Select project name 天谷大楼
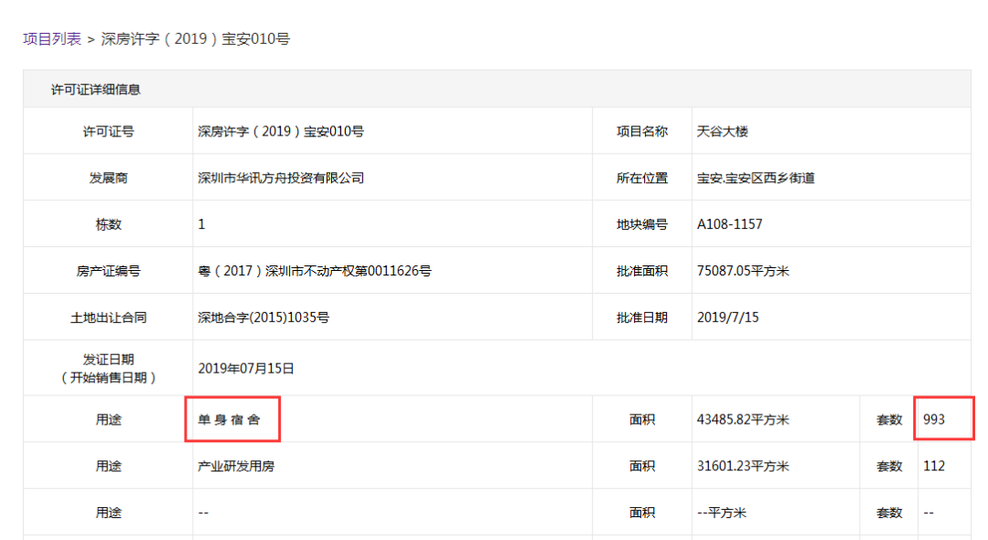The height and width of the screenshot is (540, 988). tap(722, 132)
